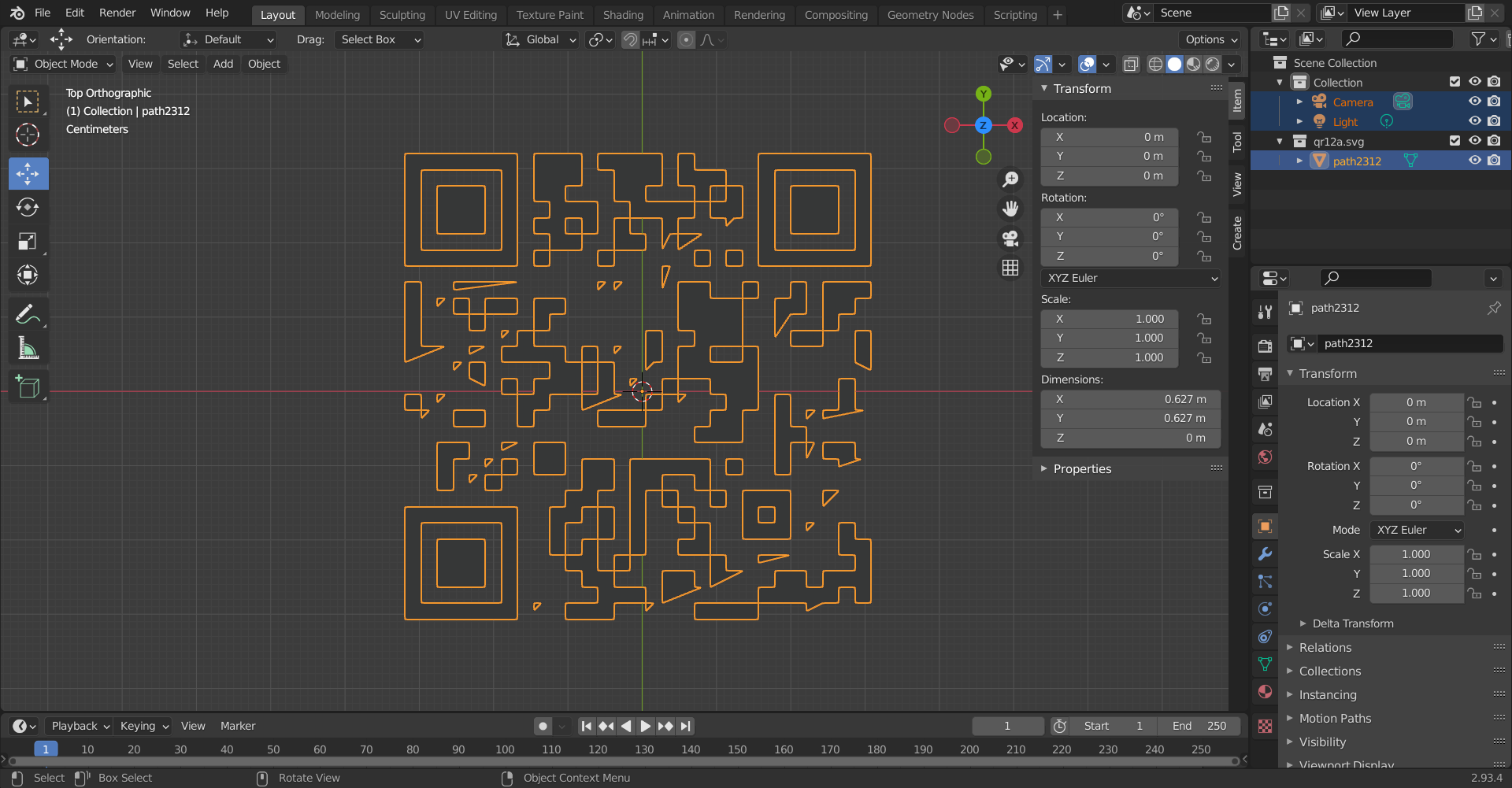
Task: Switch to the perspective/orthographic grid icon
Action: (1010, 268)
